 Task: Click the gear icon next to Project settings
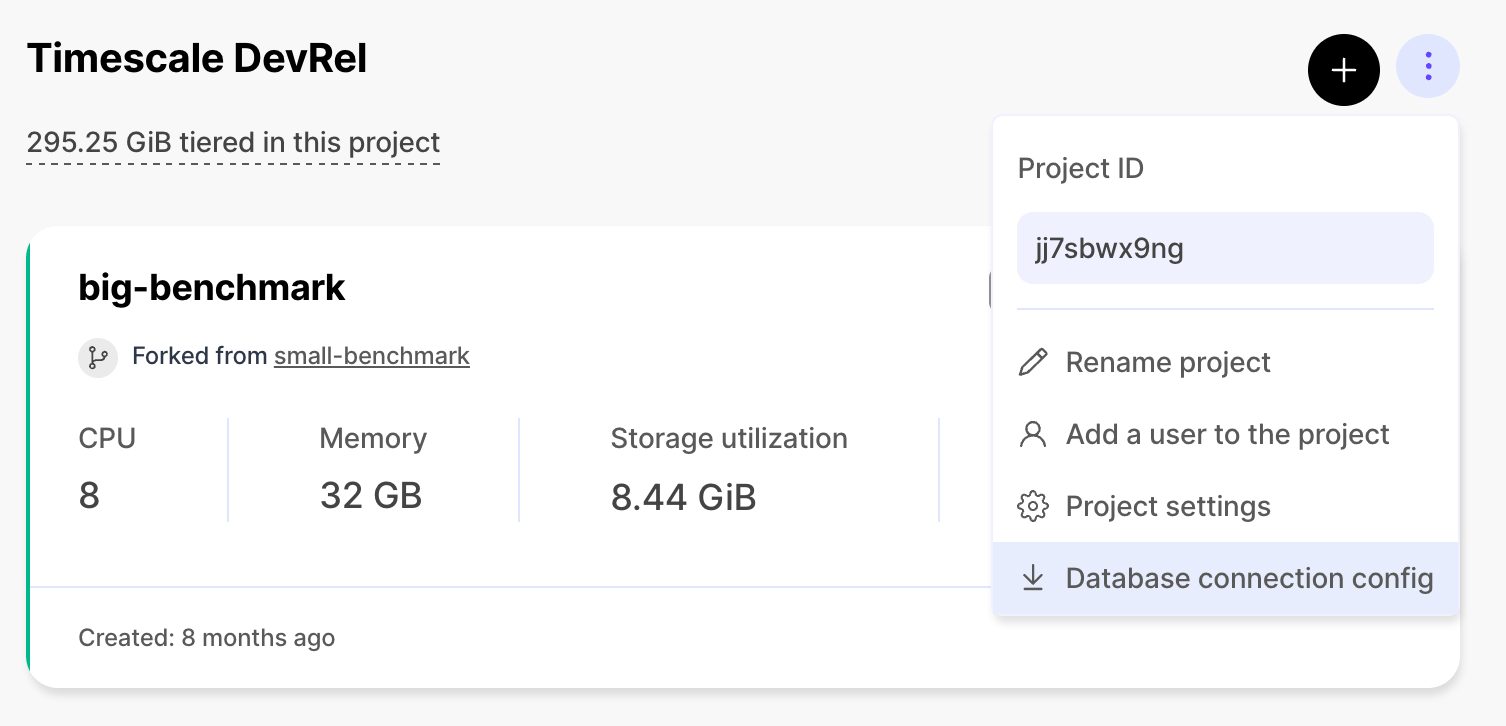(1033, 506)
